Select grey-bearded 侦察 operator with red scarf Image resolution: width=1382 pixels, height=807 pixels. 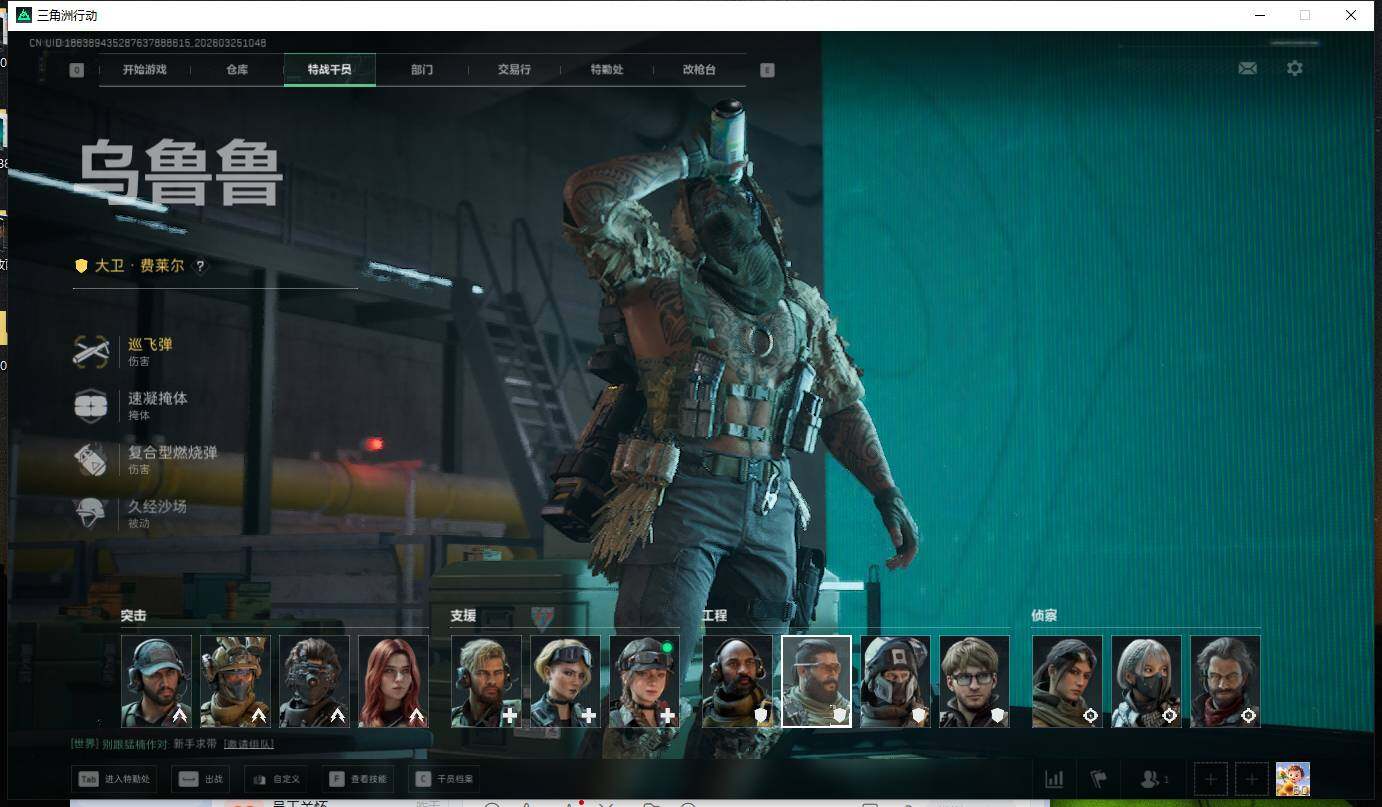tap(1225, 681)
